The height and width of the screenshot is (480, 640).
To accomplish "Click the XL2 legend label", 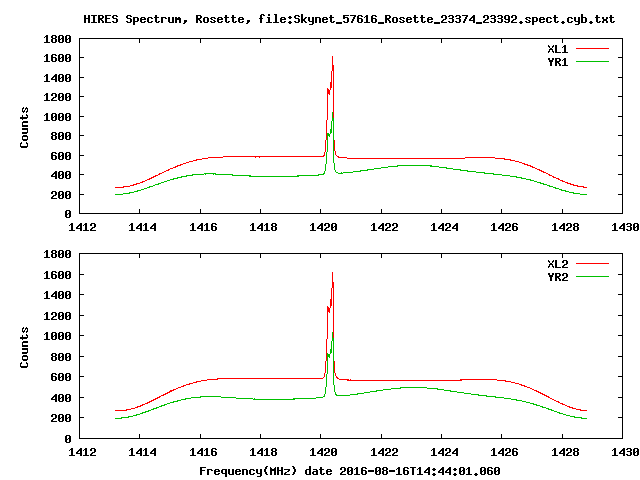I will click(x=558, y=264).
